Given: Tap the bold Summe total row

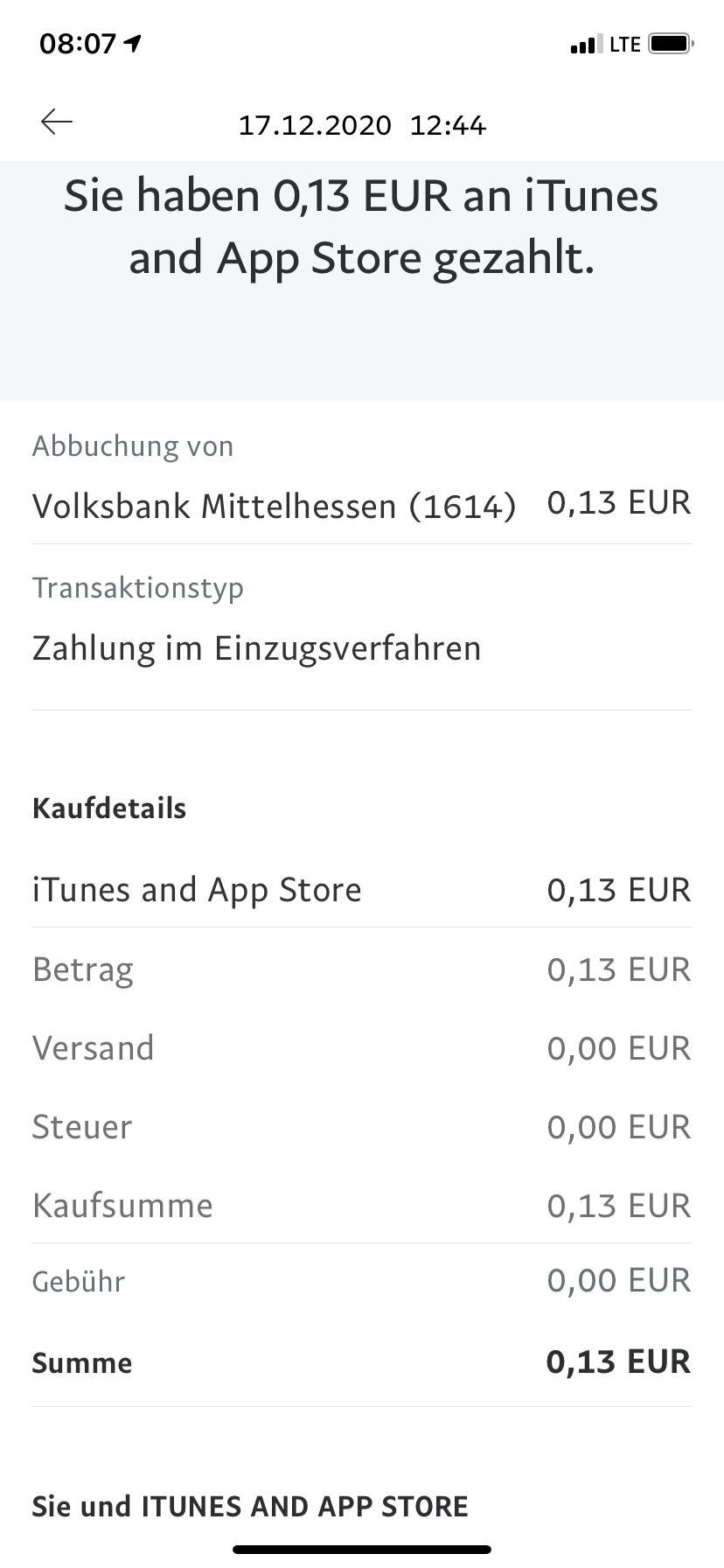Looking at the screenshot, I should pyautogui.click(x=362, y=1362).
